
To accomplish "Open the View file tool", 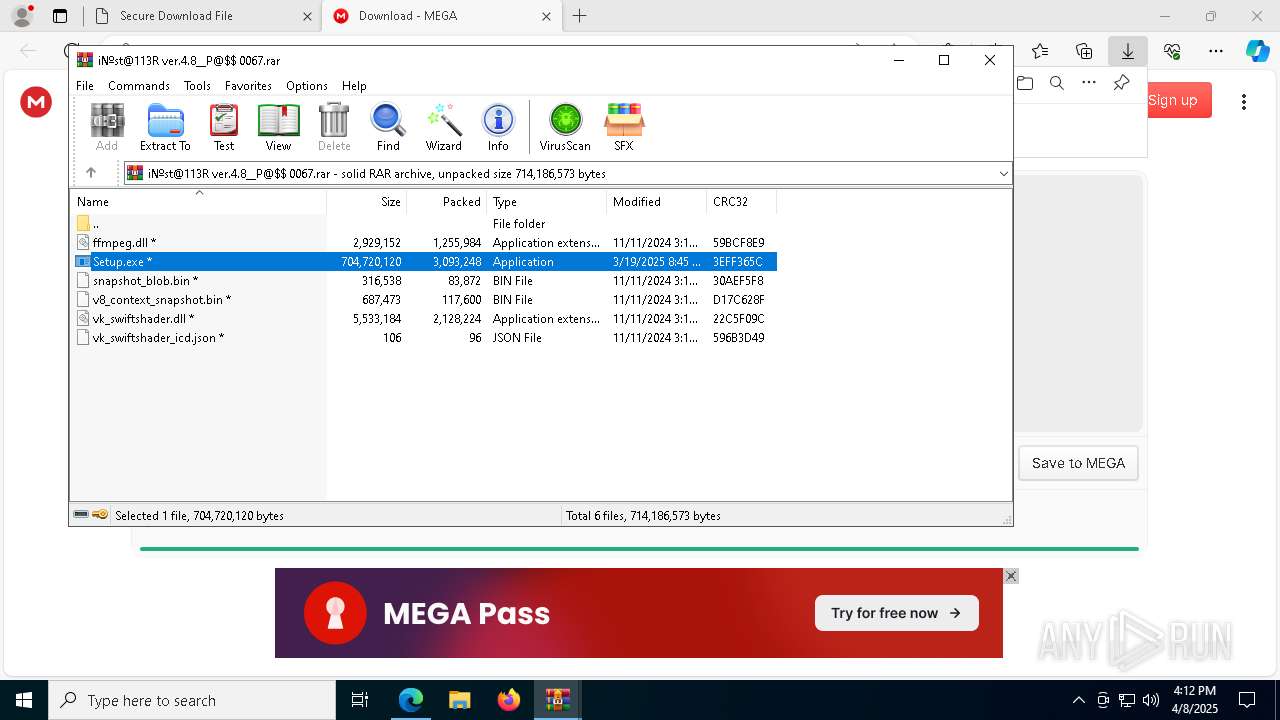I will tap(278, 127).
